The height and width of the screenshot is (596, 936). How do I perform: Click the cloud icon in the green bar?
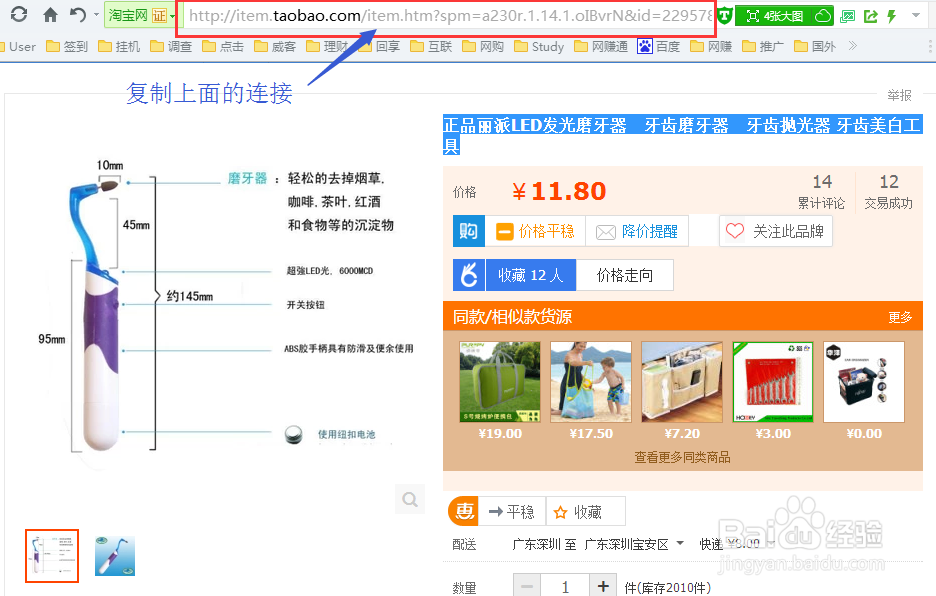coord(823,16)
